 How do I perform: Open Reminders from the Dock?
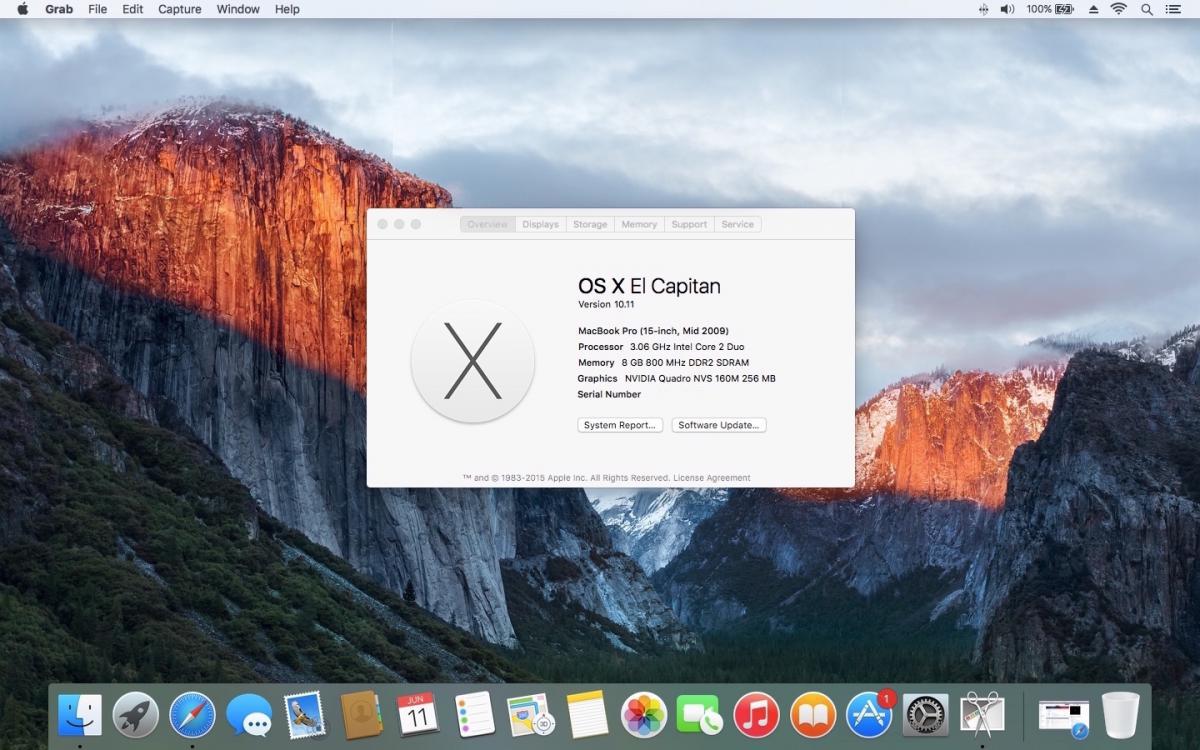[x=474, y=714]
